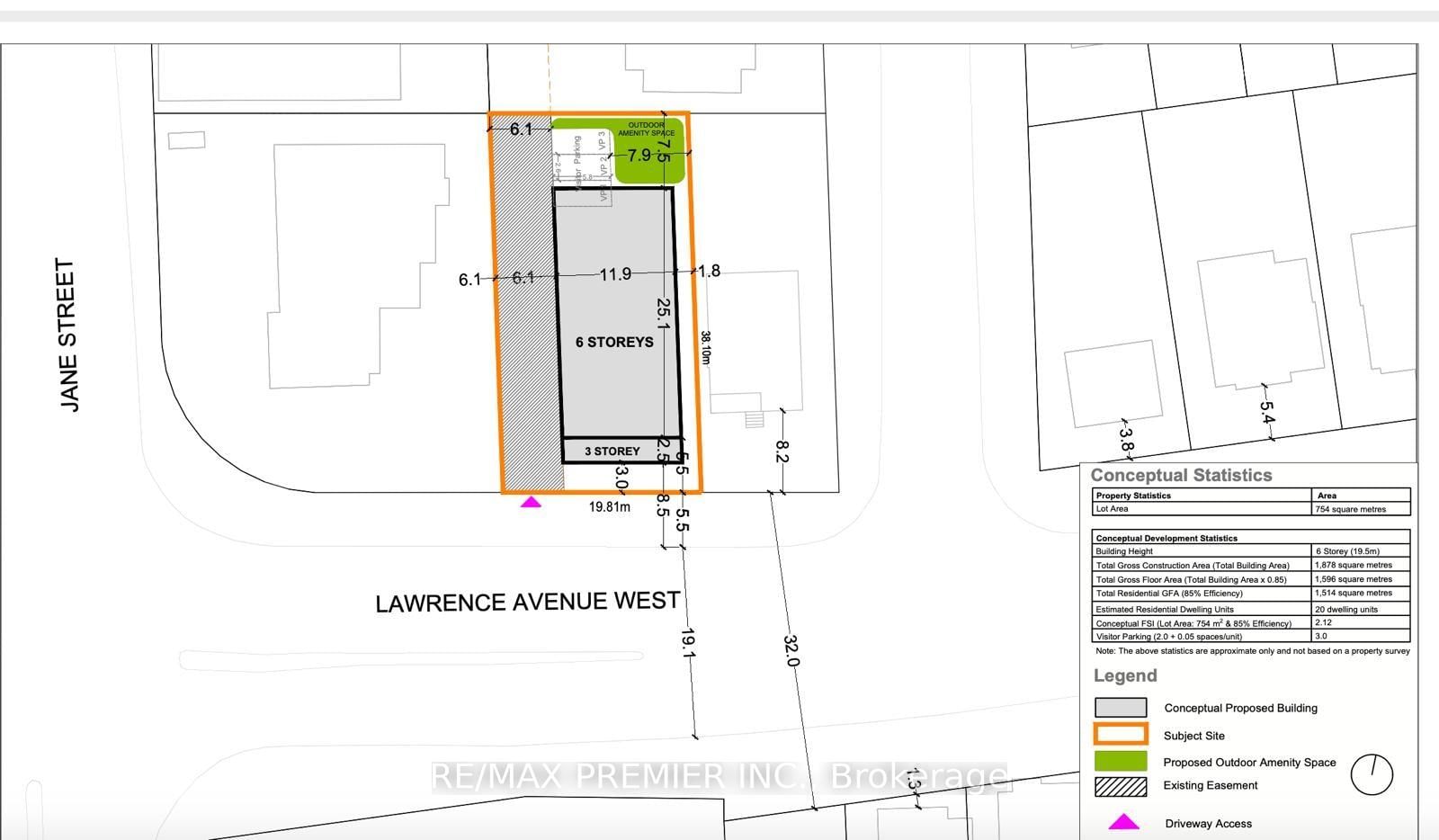
Task: Click the "19.81m" lot frontage dimension
Action: (x=610, y=507)
